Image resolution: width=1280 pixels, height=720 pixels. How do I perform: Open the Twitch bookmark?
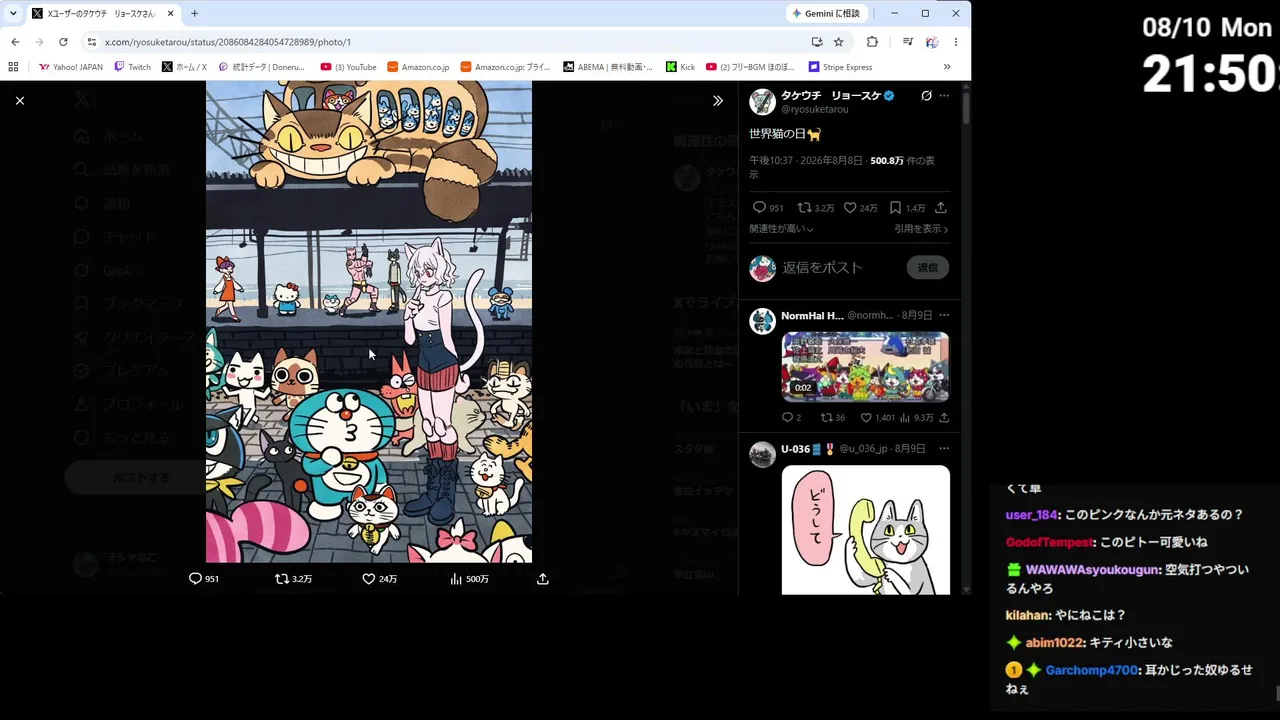(x=133, y=67)
